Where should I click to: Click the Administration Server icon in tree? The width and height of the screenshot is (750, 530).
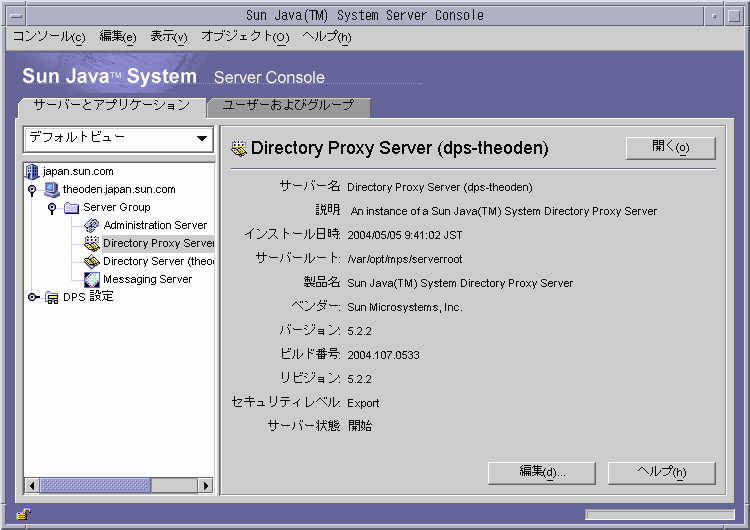coord(91,225)
